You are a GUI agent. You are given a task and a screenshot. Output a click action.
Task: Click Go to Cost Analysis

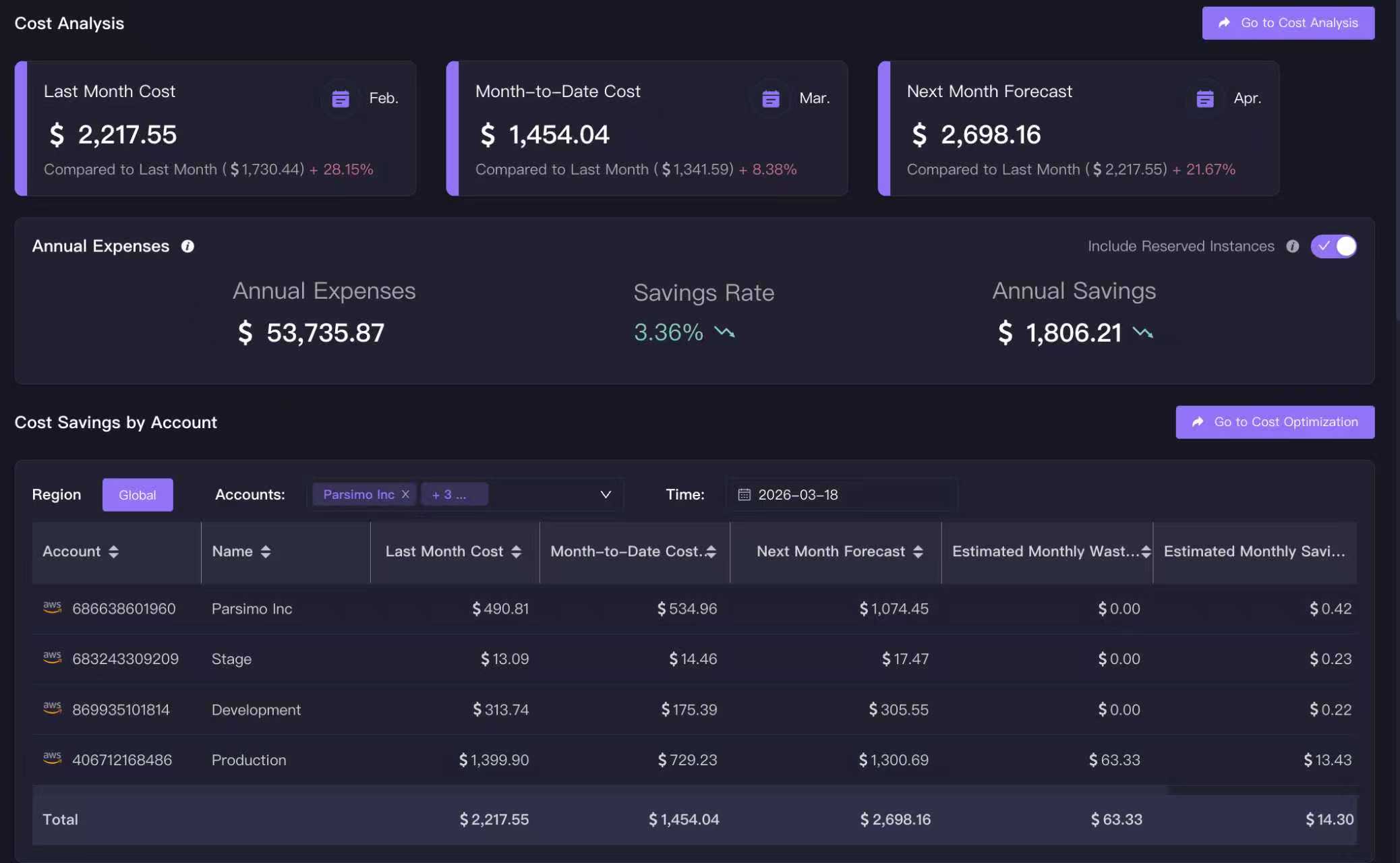pyautogui.click(x=1287, y=22)
